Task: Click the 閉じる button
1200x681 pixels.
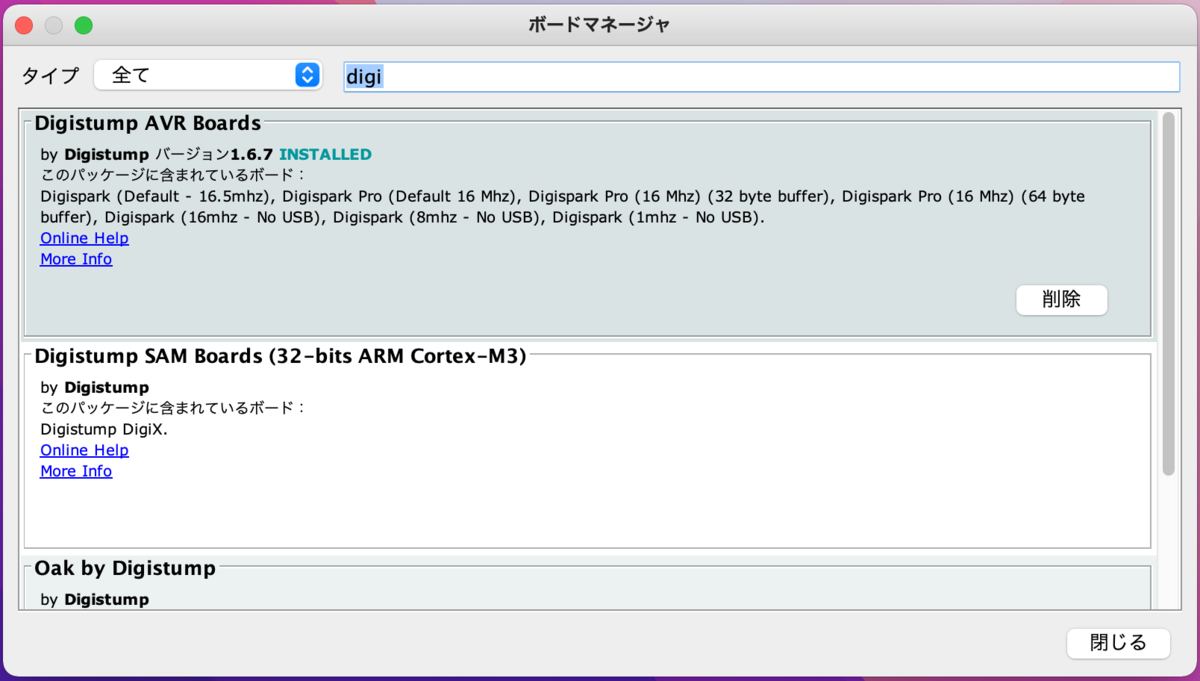Action: [1118, 643]
